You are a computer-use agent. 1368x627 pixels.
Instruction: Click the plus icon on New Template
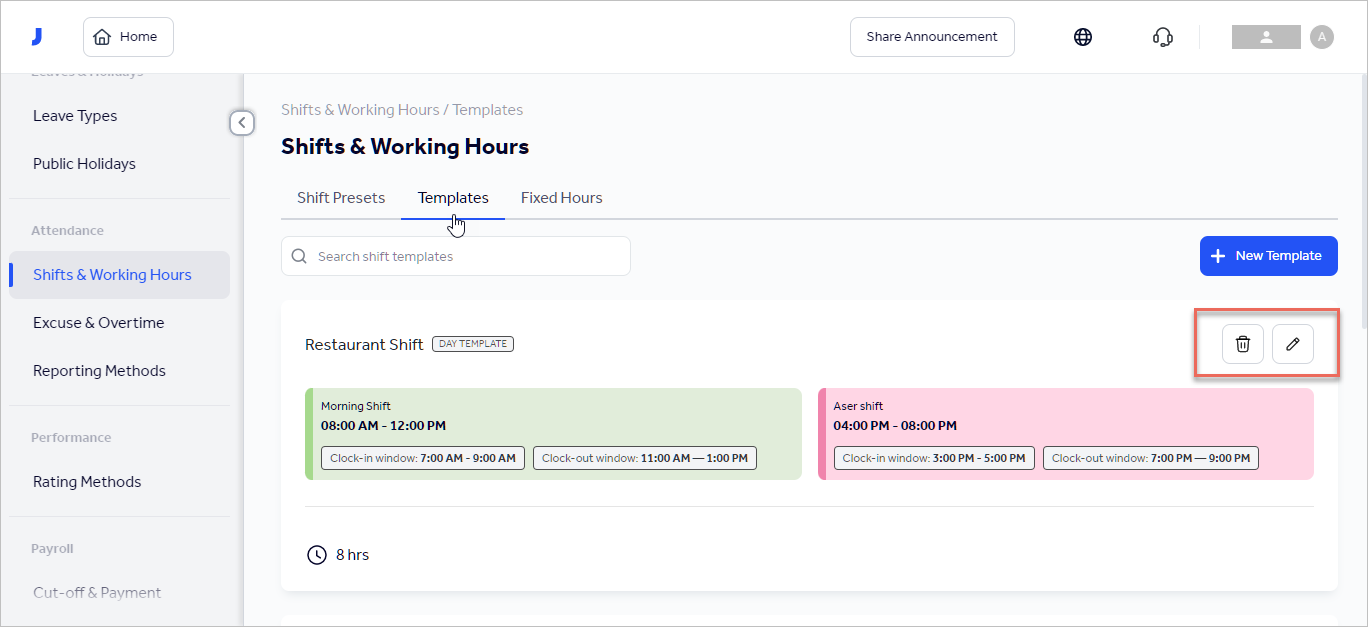click(1219, 255)
